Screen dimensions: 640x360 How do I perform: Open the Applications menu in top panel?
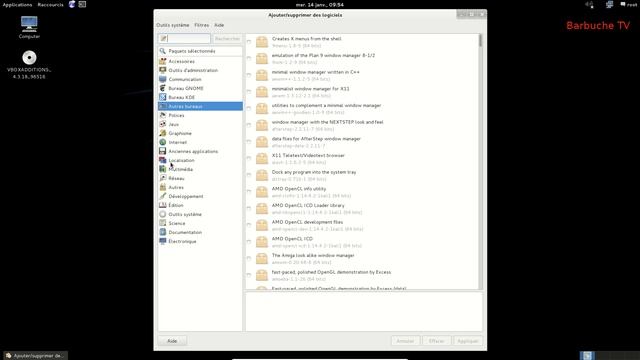(17, 4)
